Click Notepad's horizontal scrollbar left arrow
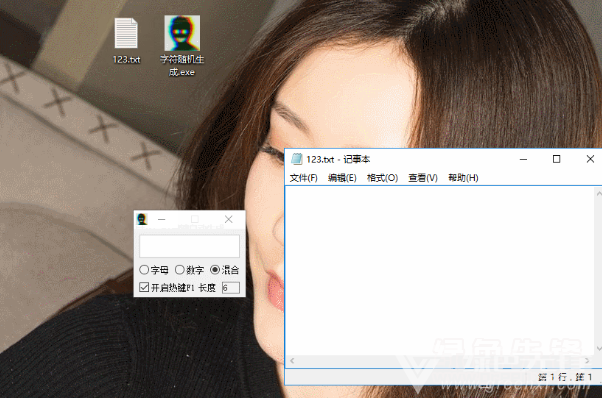Image resolution: width=602 pixels, height=398 pixels. [x=292, y=361]
